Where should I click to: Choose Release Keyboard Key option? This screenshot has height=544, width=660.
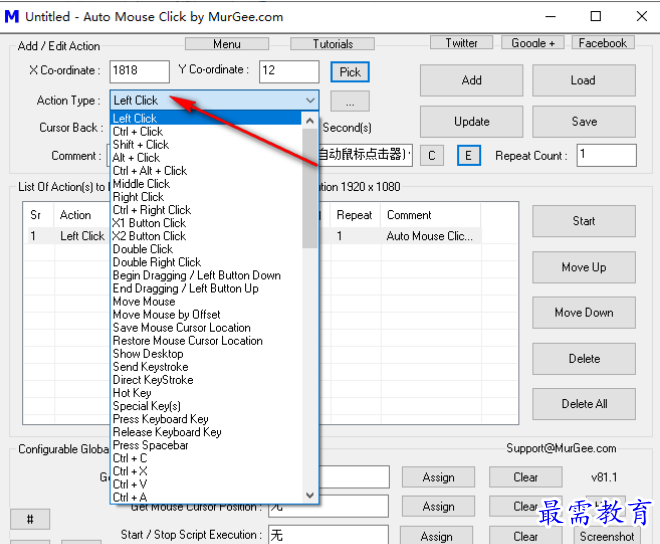point(206,432)
